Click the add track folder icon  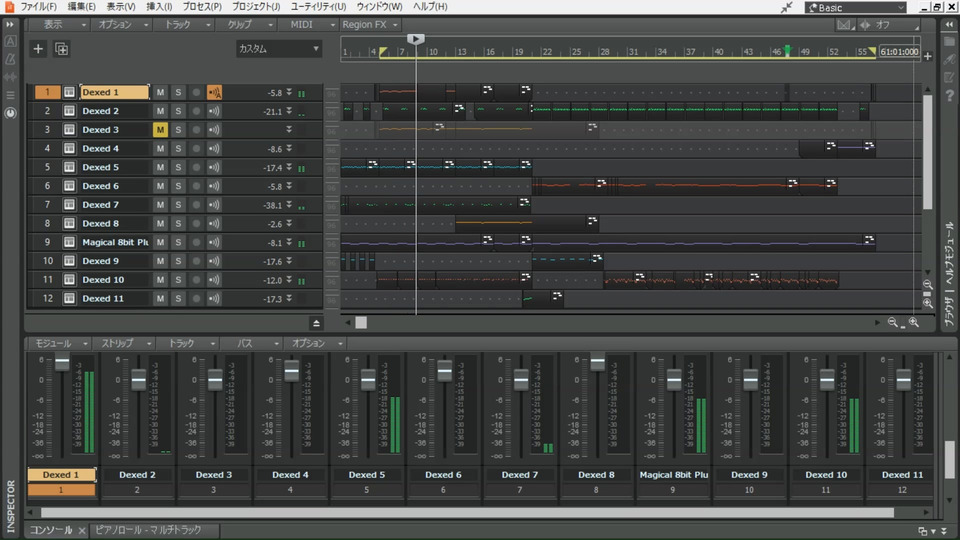tap(62, 48)
